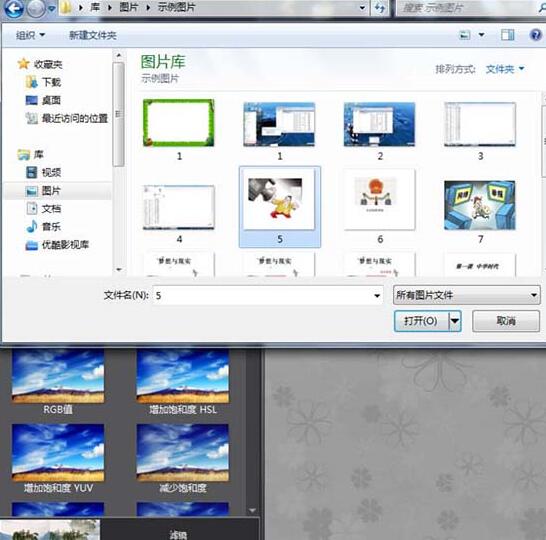Click 示例图片 in the address breadcrumb
The image size is (546, 540).
point(176,7)
